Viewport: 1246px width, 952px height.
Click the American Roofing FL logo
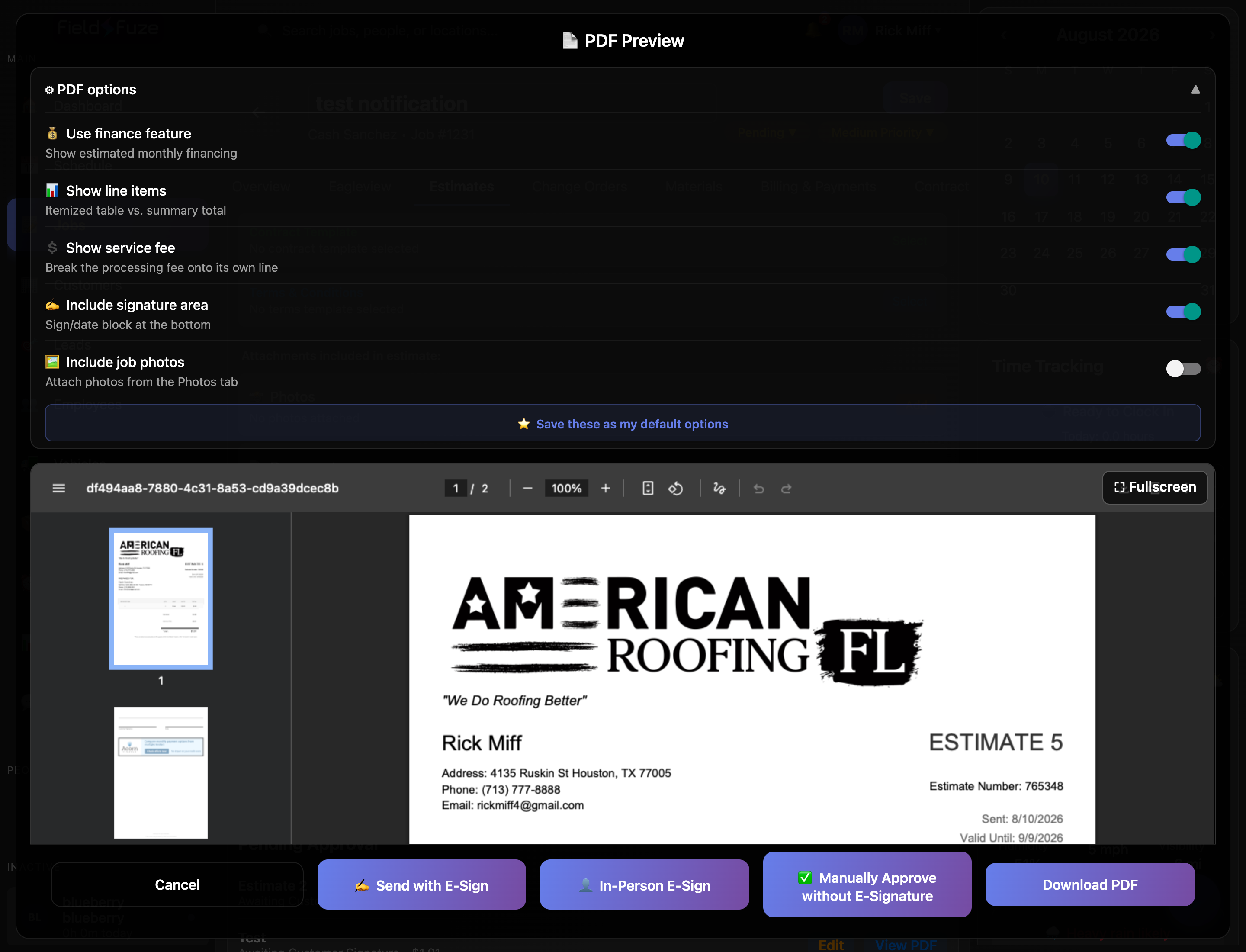687,631
